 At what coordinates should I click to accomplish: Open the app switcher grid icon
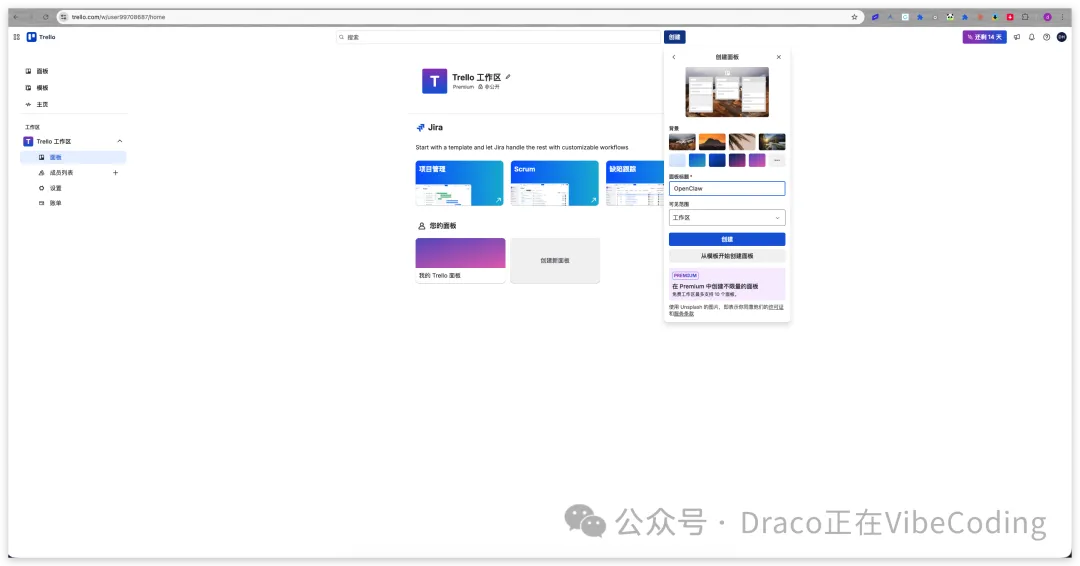16,37
